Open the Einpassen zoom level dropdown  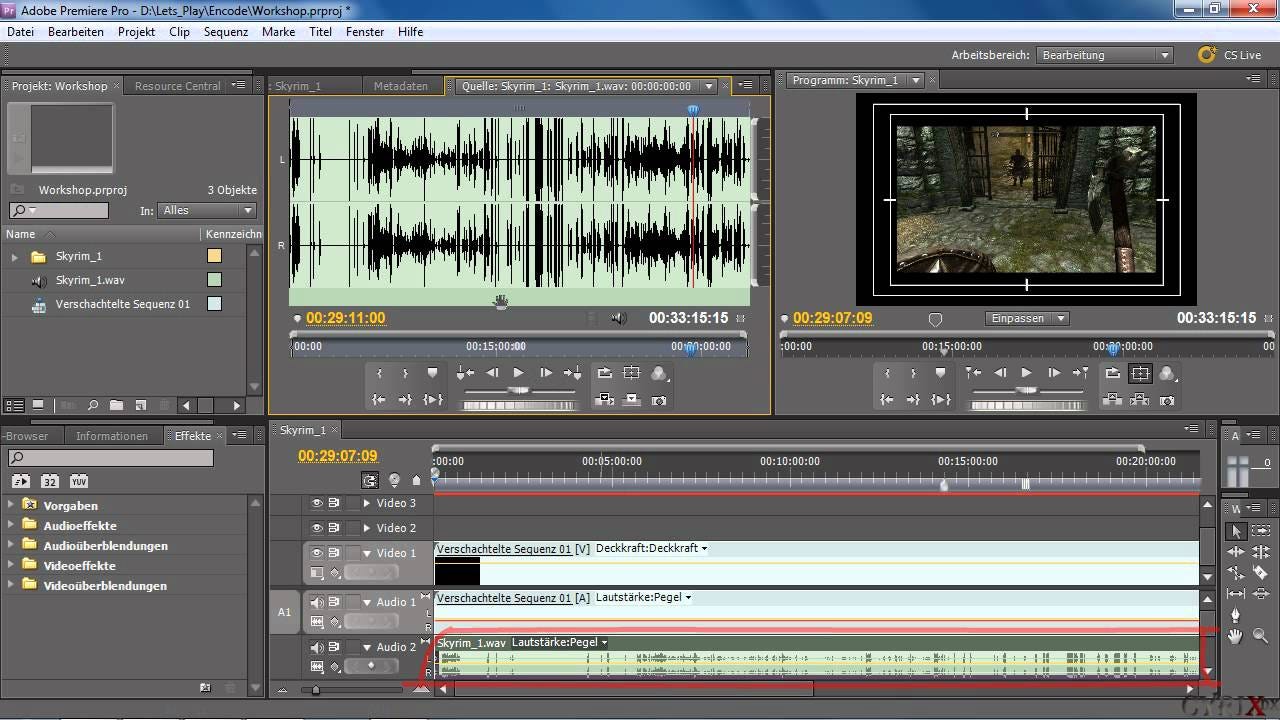1027,318
